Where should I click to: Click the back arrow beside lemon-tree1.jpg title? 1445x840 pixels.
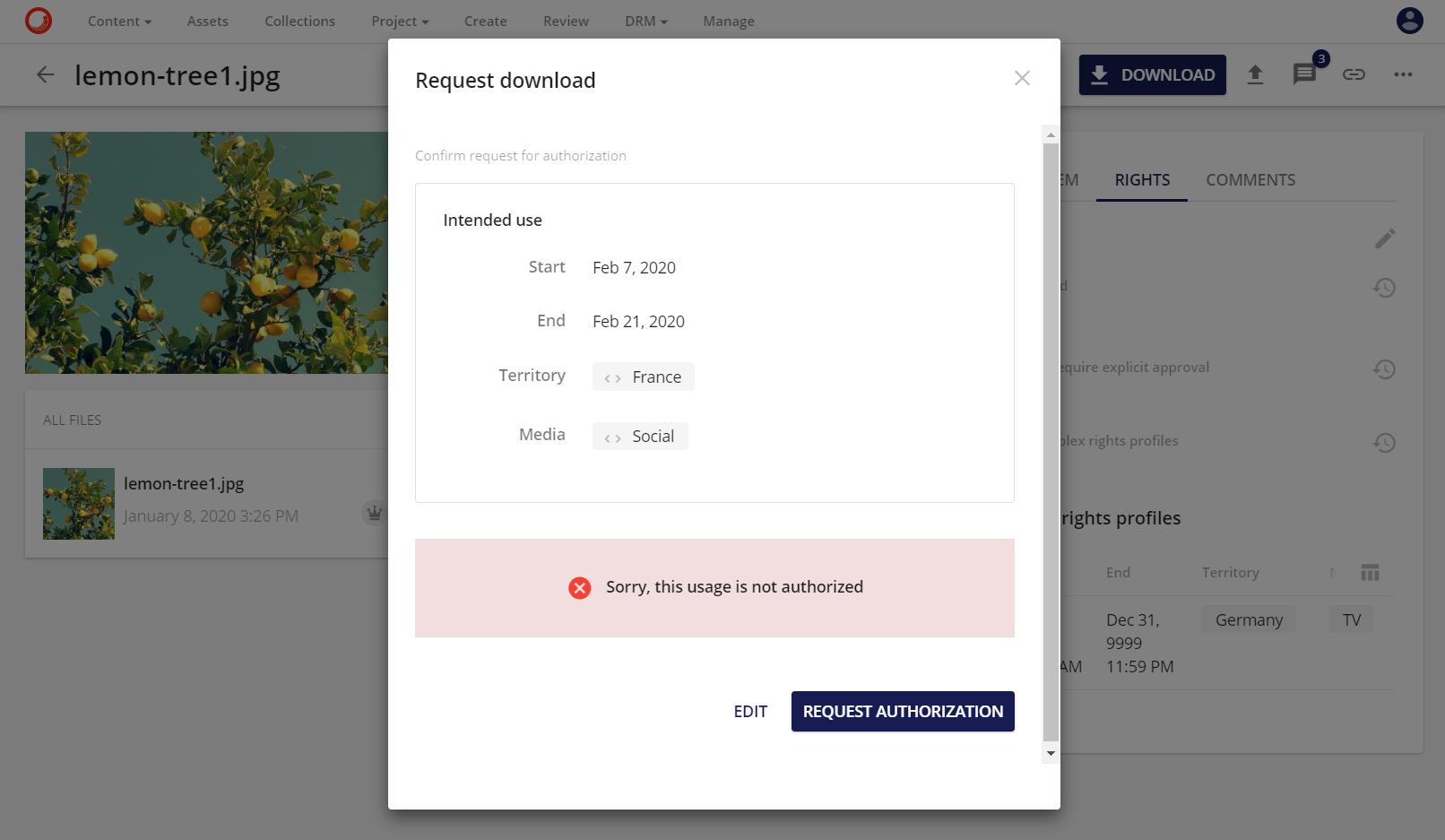click(x=44, y=74)
